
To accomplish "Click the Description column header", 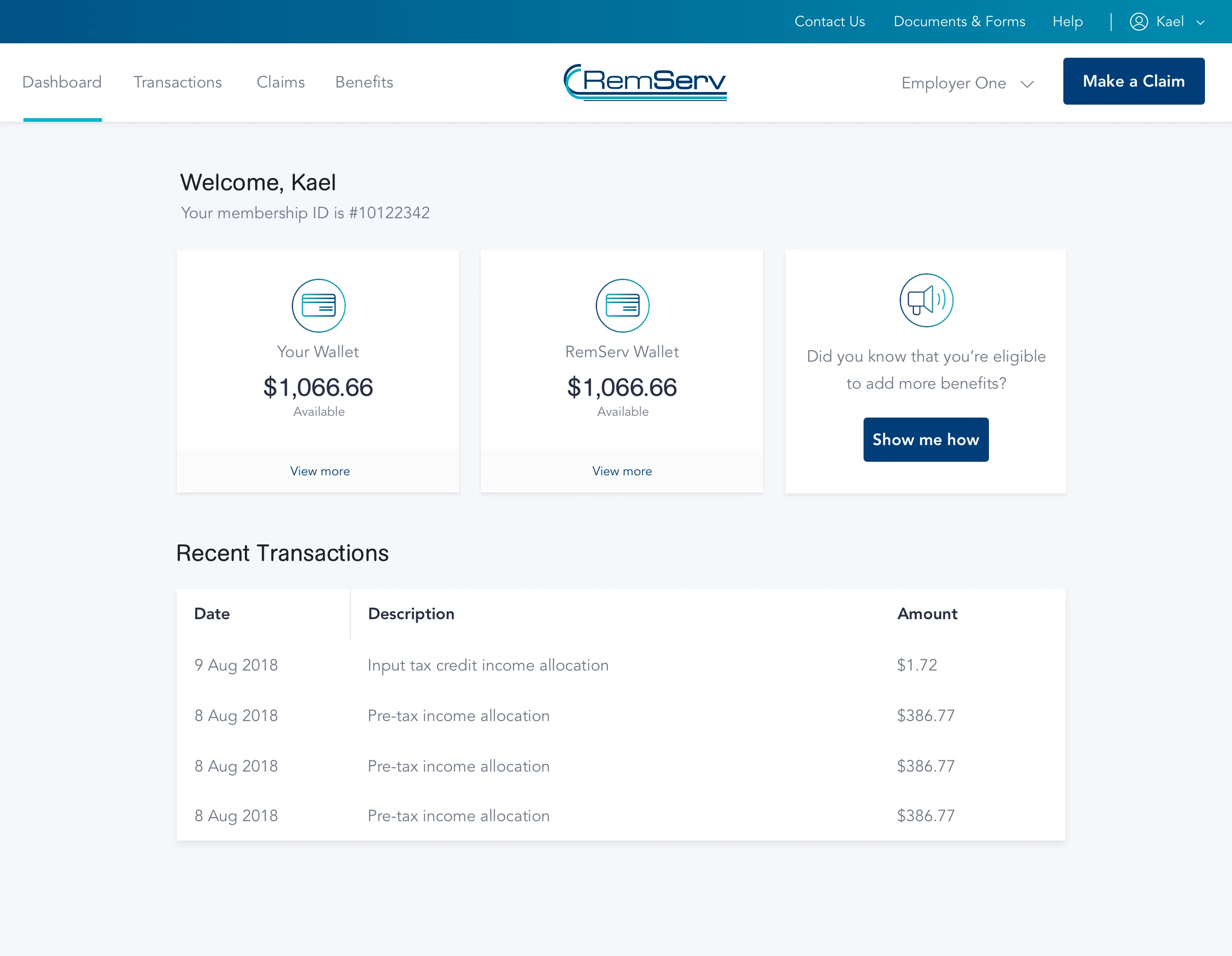I will click(411, 614).
